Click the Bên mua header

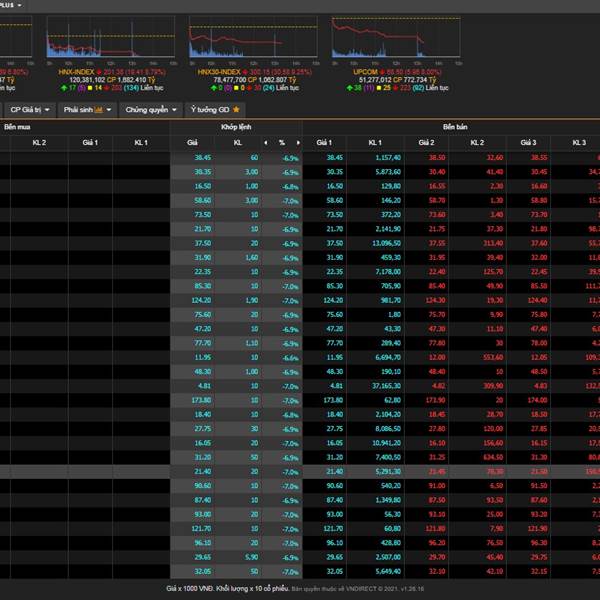17,127
